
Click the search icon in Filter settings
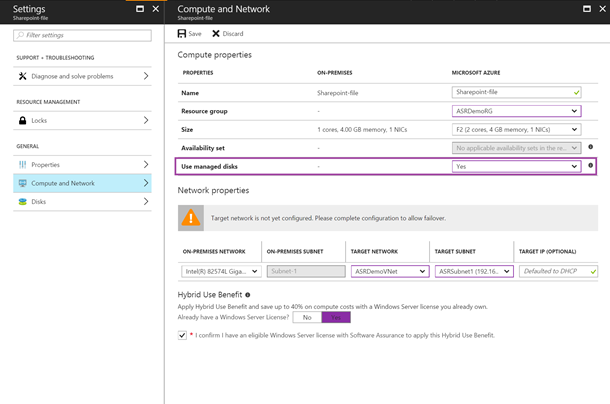(20, 35)
